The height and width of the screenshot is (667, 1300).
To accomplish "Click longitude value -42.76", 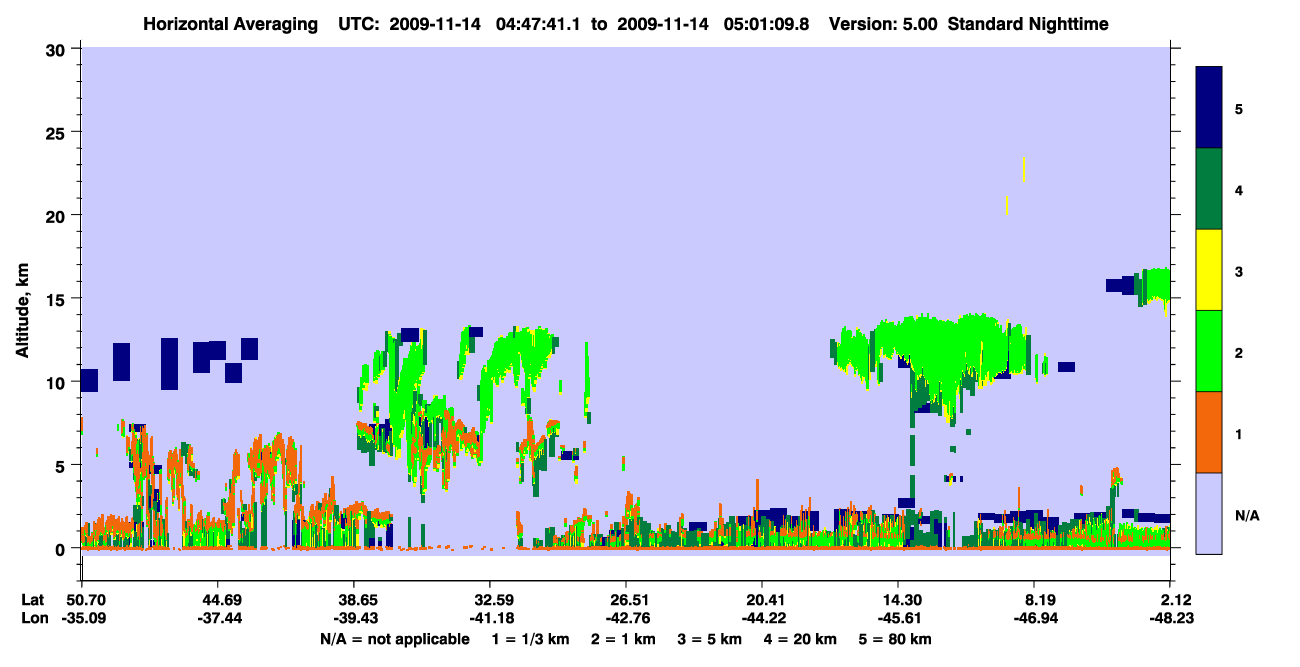I will (626, 618).
